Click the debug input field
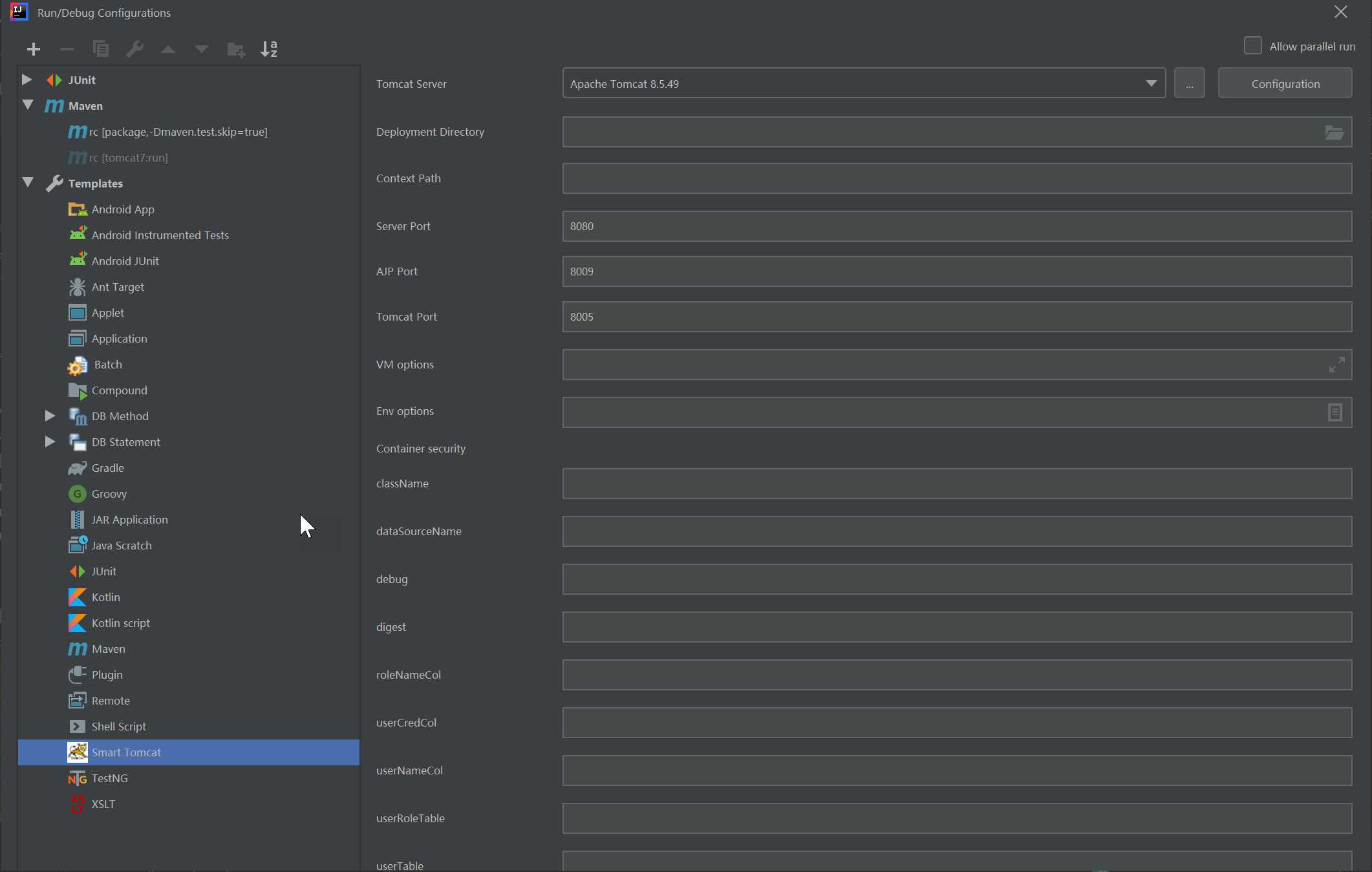Image resolution: width=1372 pixels, height=872 pixels. 957,579
